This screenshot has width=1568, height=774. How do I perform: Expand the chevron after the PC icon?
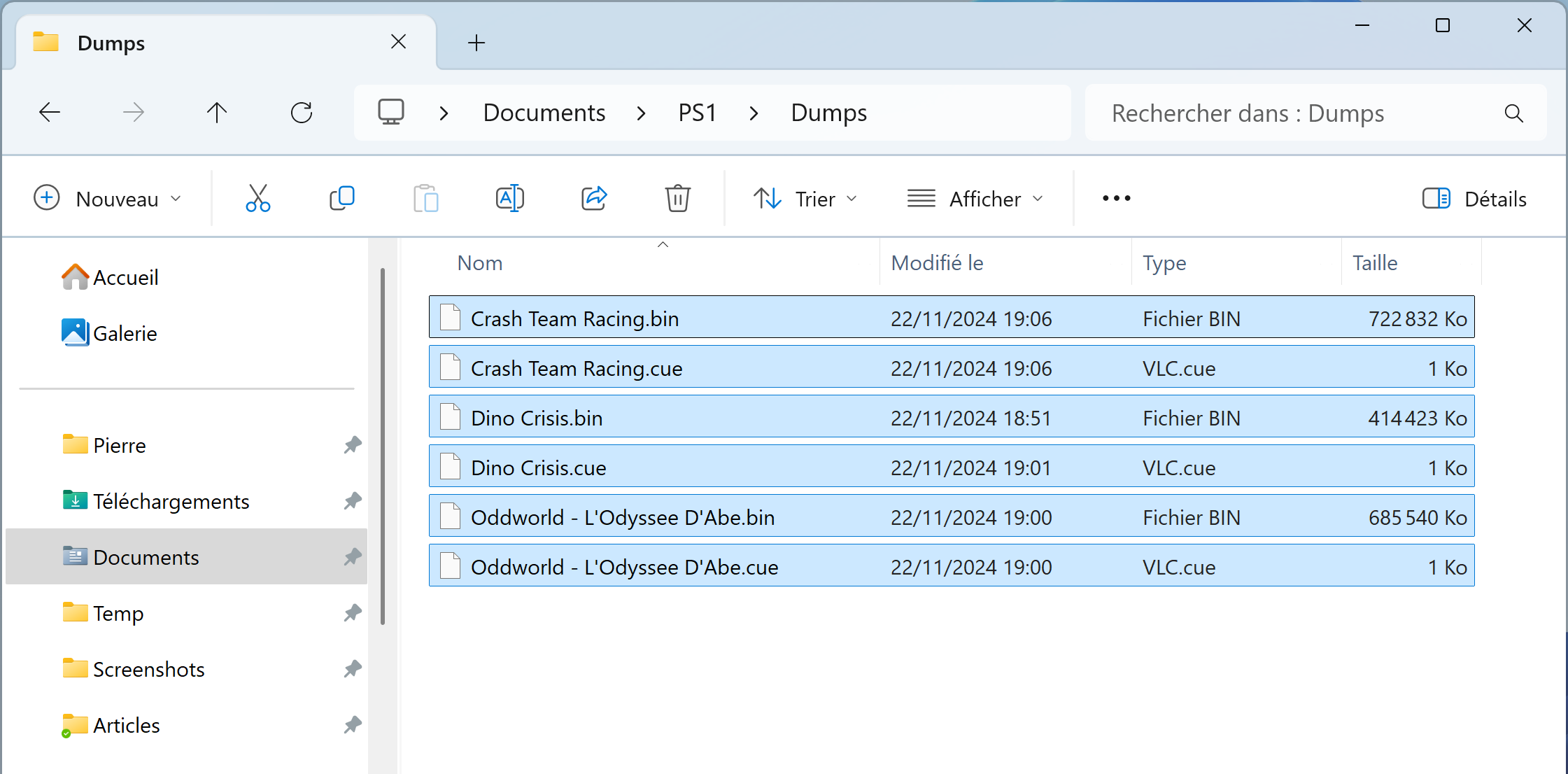click(x=444, y=113)
